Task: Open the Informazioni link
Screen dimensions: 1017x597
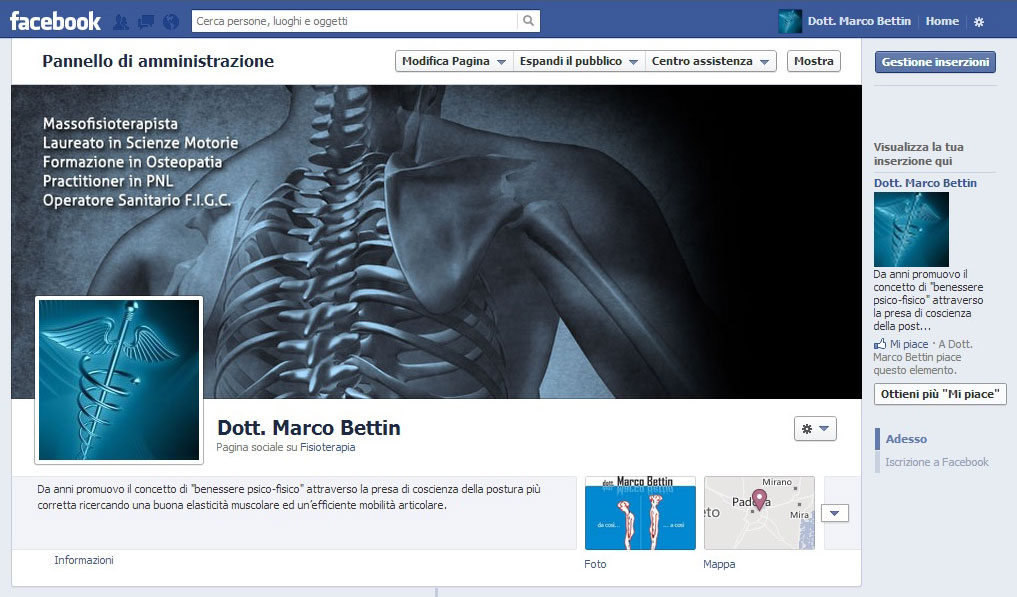Action: tap(84, 560)
